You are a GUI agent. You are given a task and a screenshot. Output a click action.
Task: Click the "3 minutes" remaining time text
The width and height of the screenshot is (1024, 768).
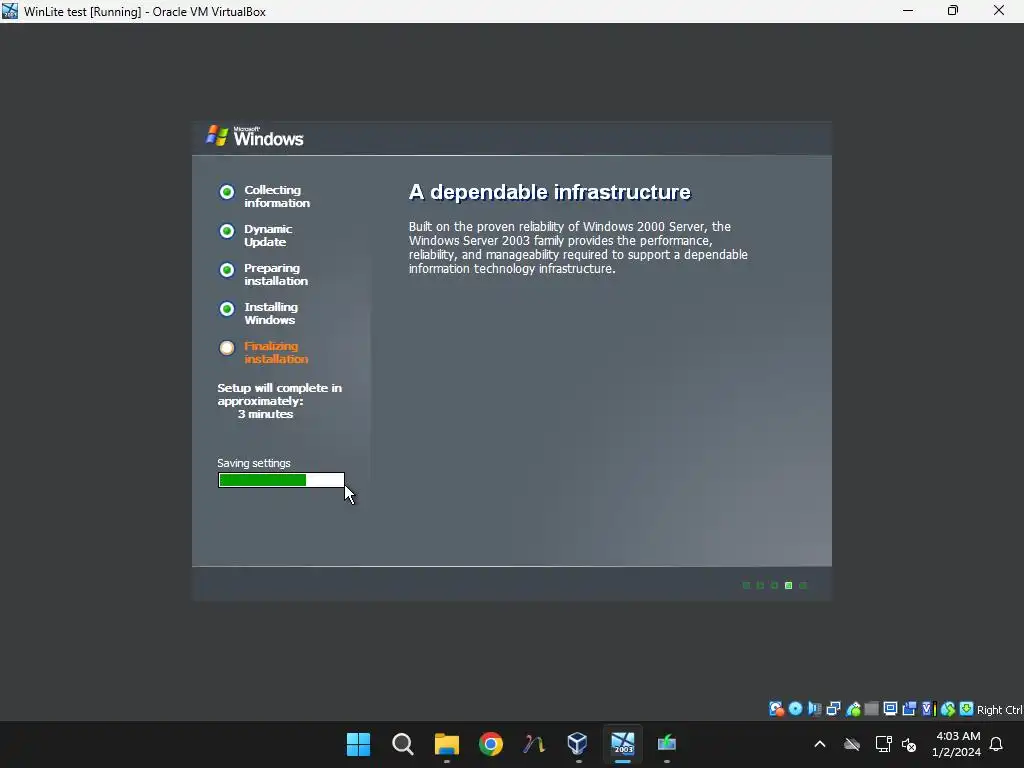pos(265,414)
